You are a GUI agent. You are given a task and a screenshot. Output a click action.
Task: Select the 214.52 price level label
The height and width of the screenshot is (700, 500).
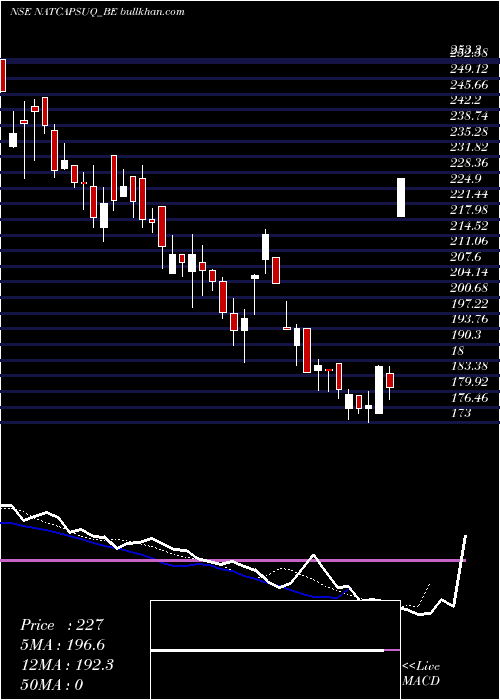[x=469, y=225]
